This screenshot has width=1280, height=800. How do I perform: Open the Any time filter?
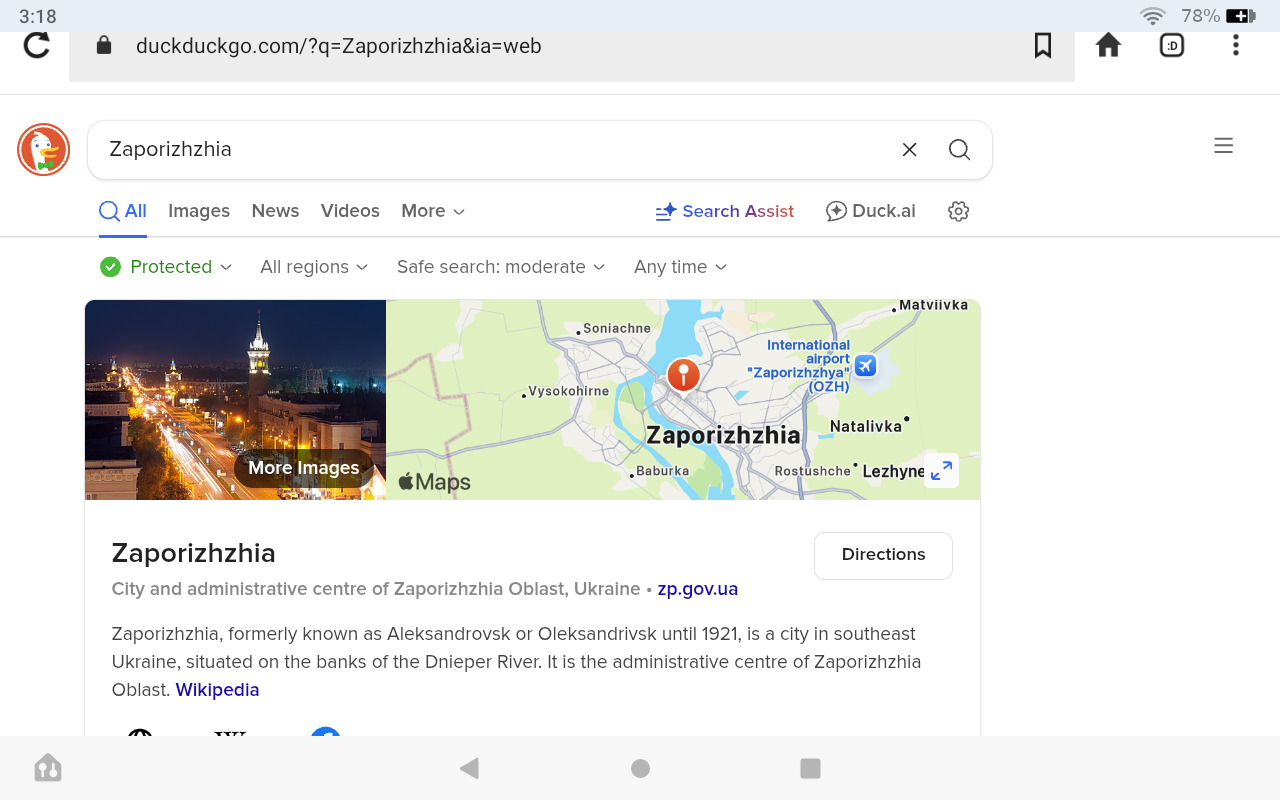pyautogui.click(x=680, y=267)
